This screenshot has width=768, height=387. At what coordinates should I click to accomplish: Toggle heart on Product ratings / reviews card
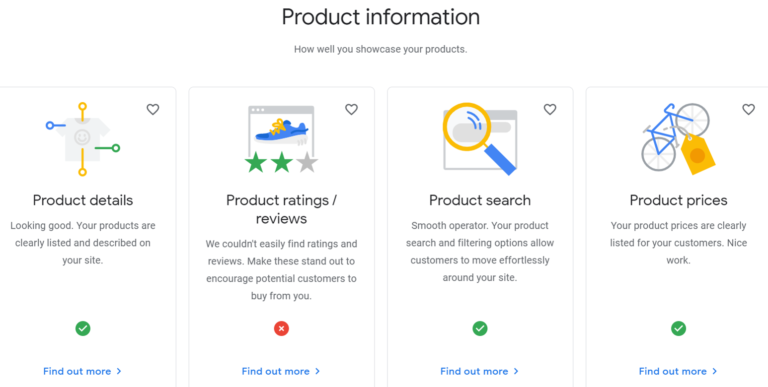tap(351, 109)
